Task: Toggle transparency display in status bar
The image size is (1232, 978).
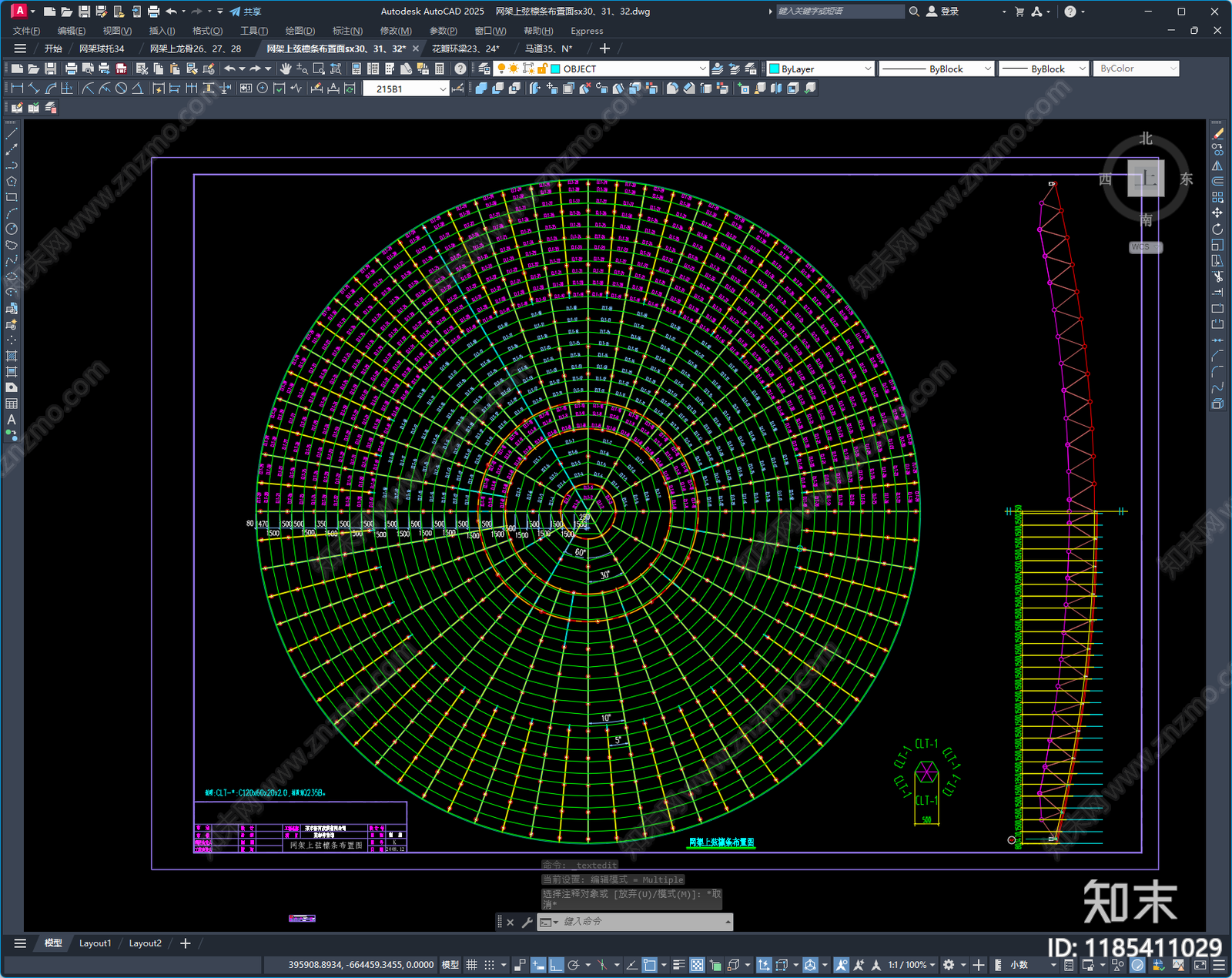Action: tap(697, 965)
